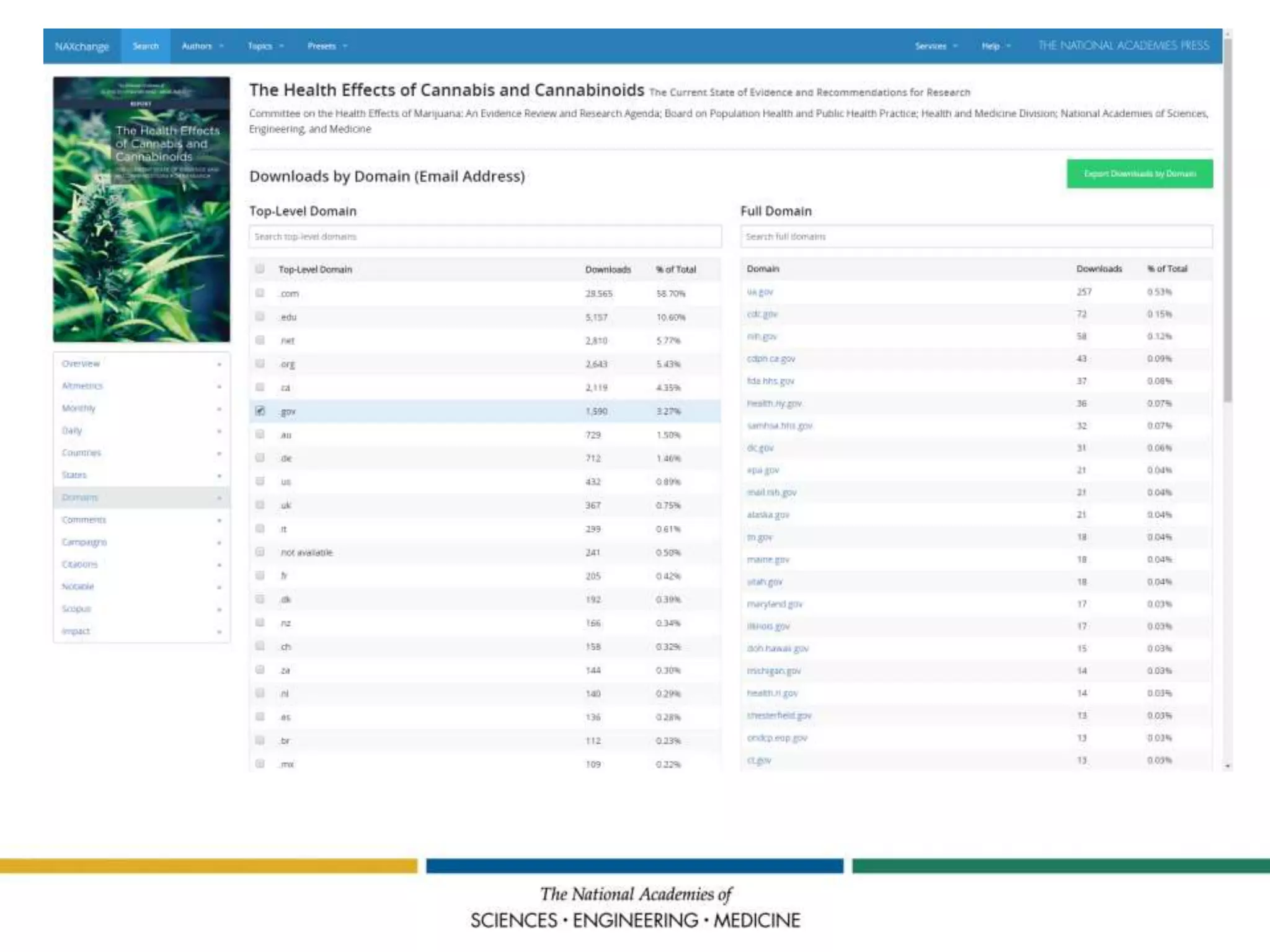Click the arrow icon beside Citations
The width and height of the screenshot is (1270, 952).
(x=219, y=565)
